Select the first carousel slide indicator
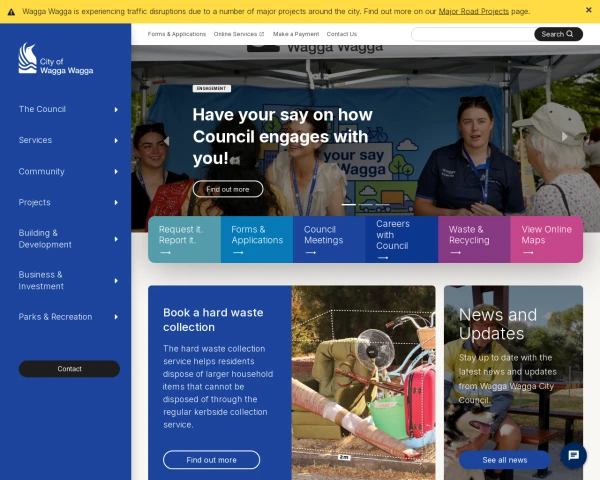The width and height of the screenshot is (600, 480). (349, 204)
